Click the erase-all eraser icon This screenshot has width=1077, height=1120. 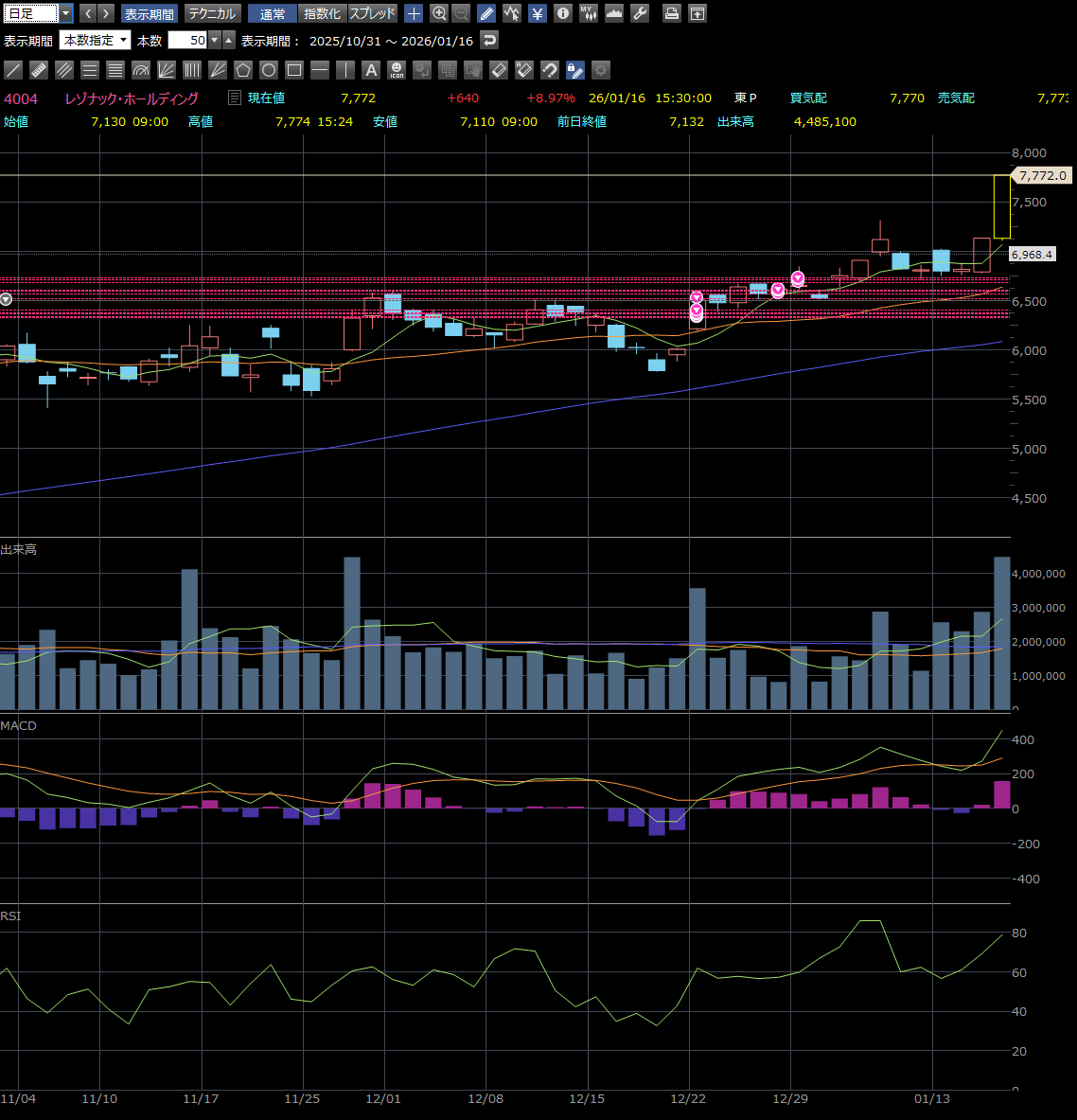(x=524, y=69)
